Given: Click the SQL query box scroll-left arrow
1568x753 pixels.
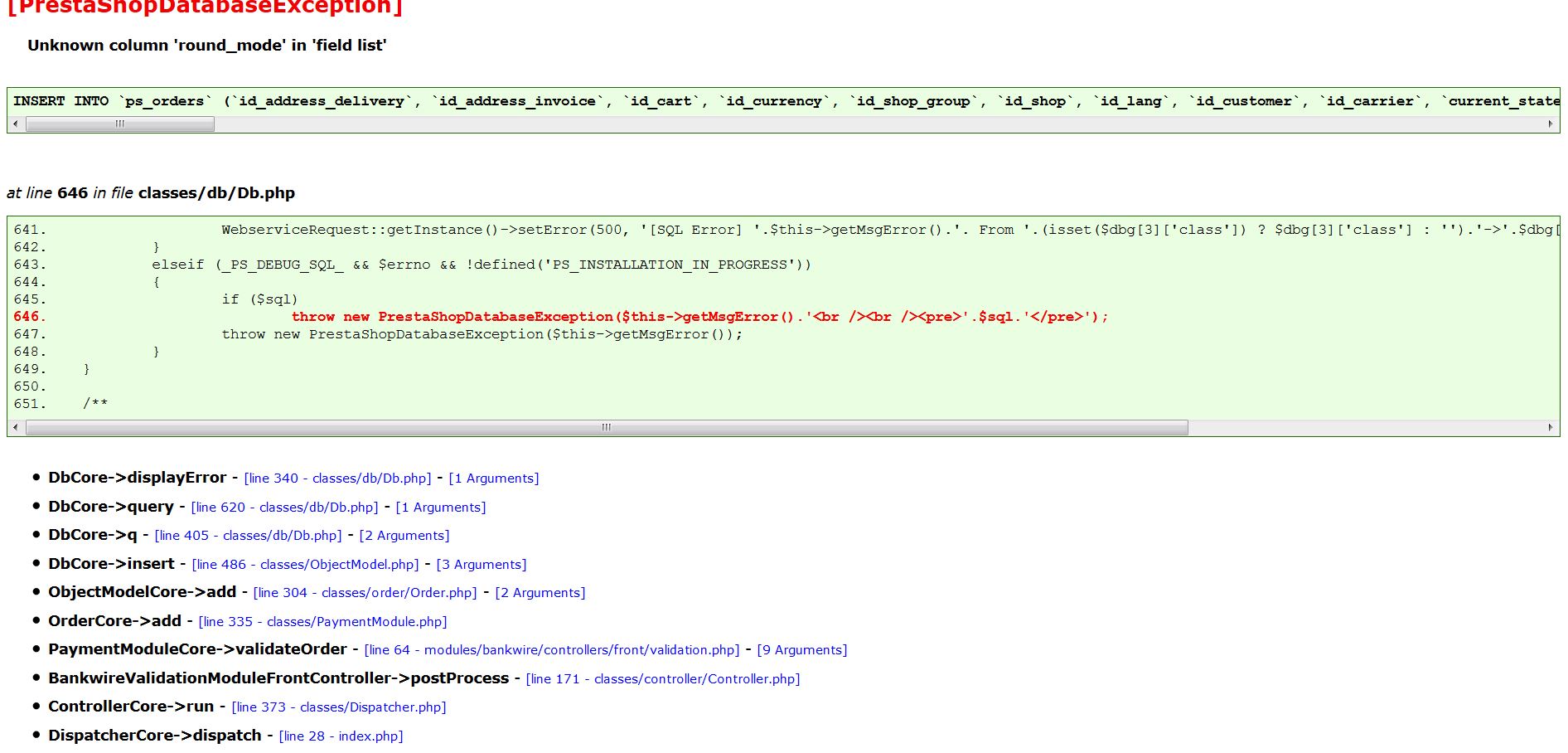Looking at the screenshot, I should tap(16, 124).
